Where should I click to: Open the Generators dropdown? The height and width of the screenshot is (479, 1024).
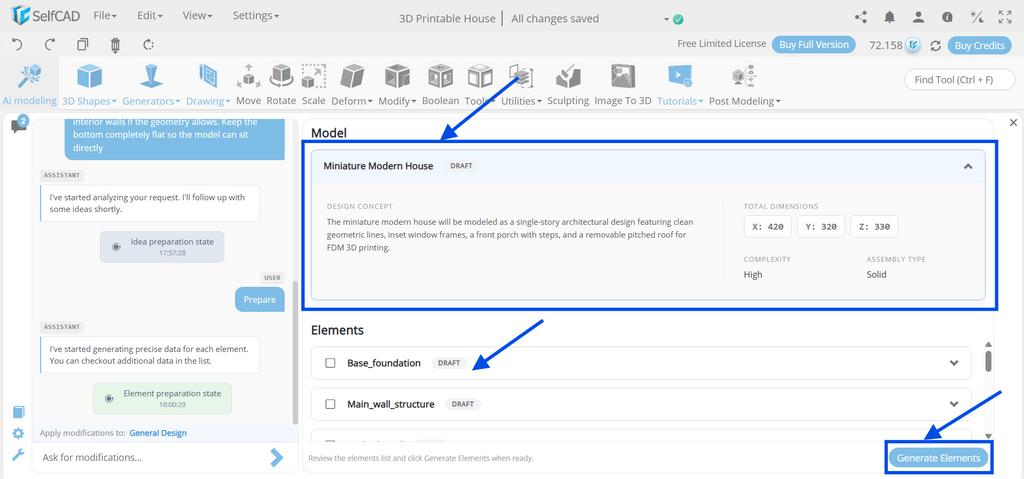(x=152, y=84)
